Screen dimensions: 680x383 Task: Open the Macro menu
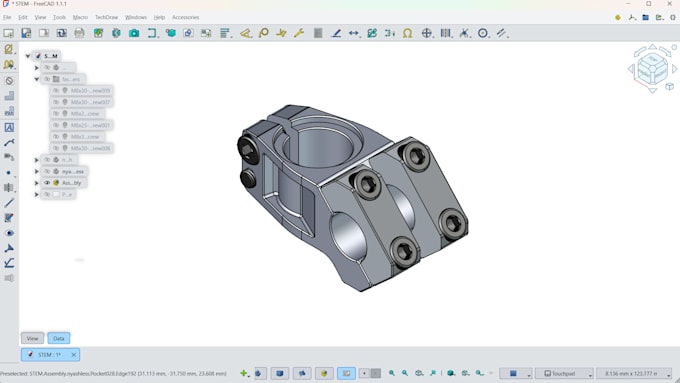tap(80, 17)
